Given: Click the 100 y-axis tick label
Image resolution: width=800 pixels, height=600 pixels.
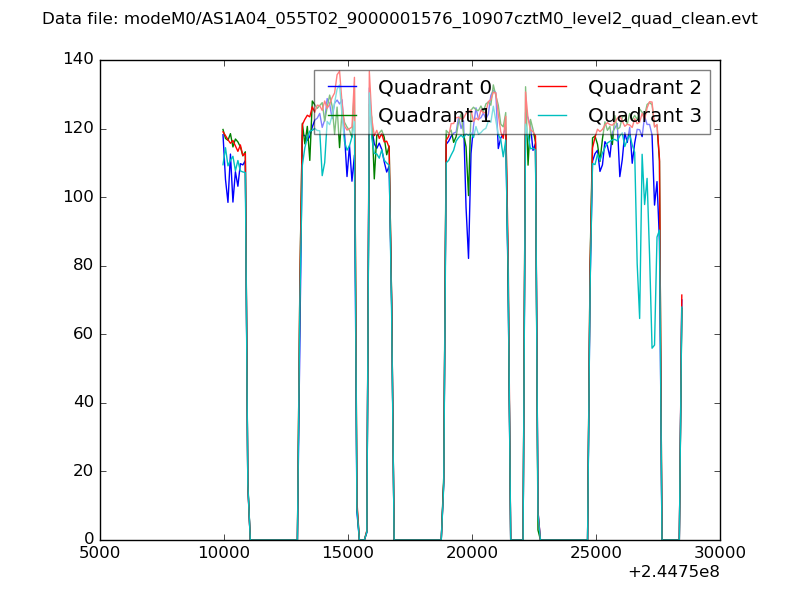Looking at the screenshot, I should pyautogui.click(x=78, y=197).
